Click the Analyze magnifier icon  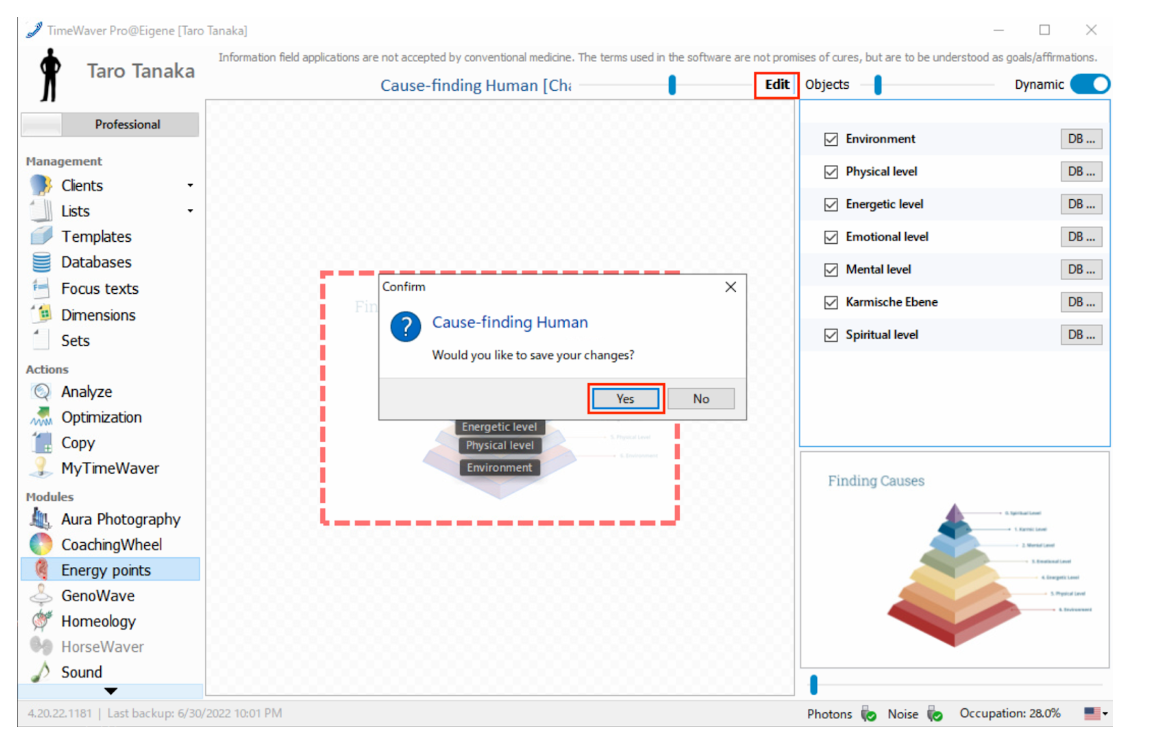tap(41, 391)
